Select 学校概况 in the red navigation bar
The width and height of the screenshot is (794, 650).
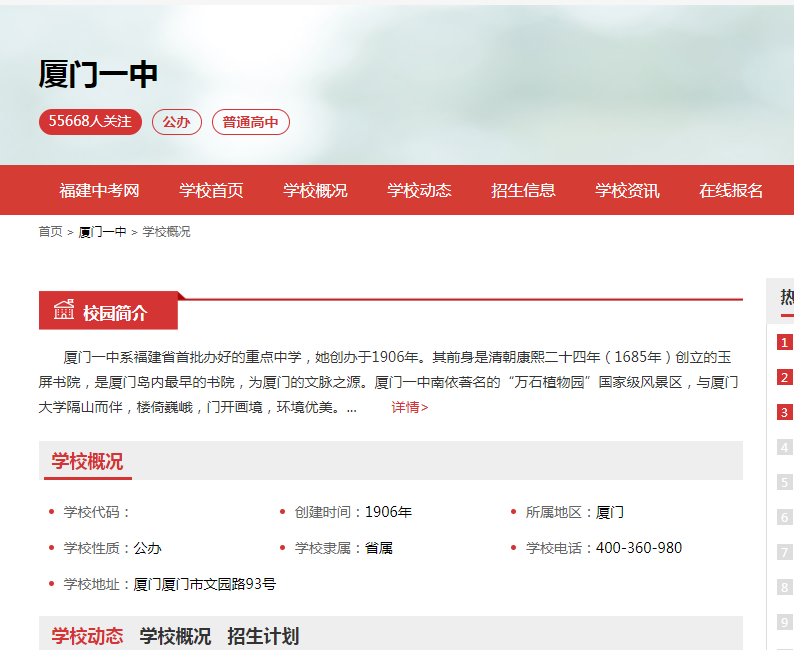(x=315, y=190)
